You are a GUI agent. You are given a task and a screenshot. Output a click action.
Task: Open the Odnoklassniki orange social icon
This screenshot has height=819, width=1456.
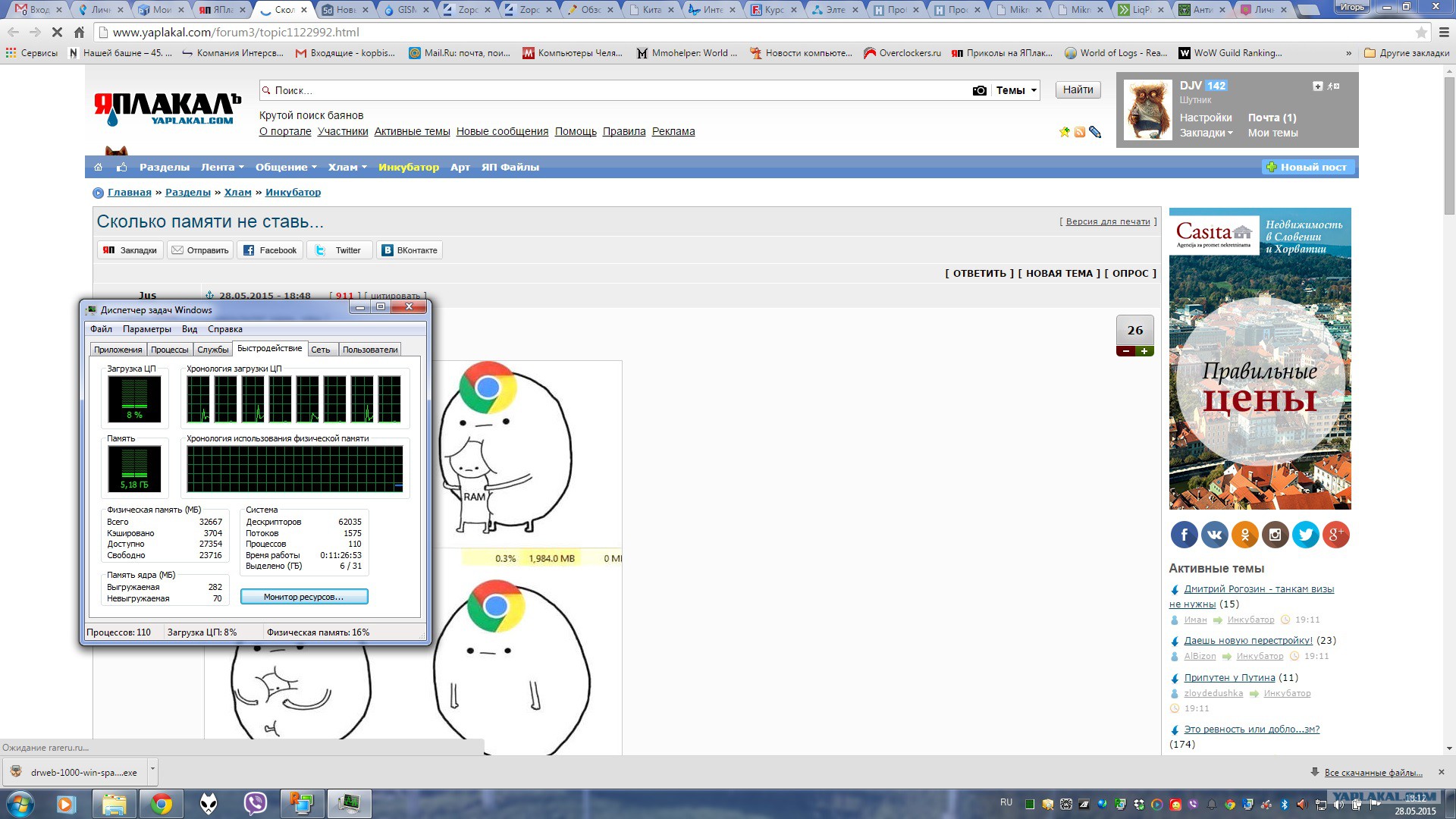pyautogui.click(x=1244, y=535)
